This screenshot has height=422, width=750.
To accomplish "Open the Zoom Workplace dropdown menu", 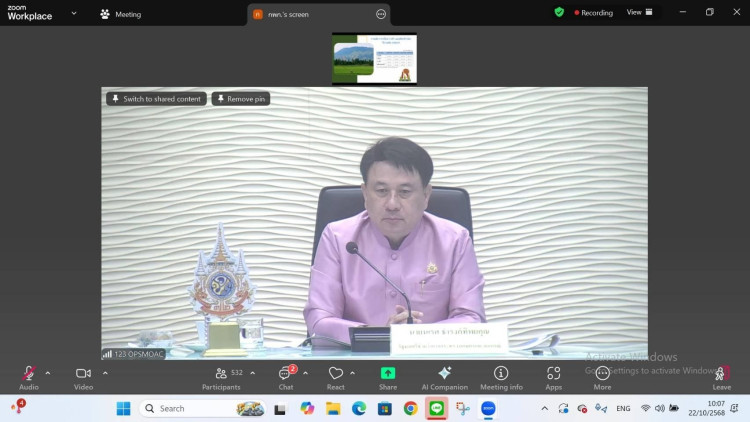I will point(74,14).
